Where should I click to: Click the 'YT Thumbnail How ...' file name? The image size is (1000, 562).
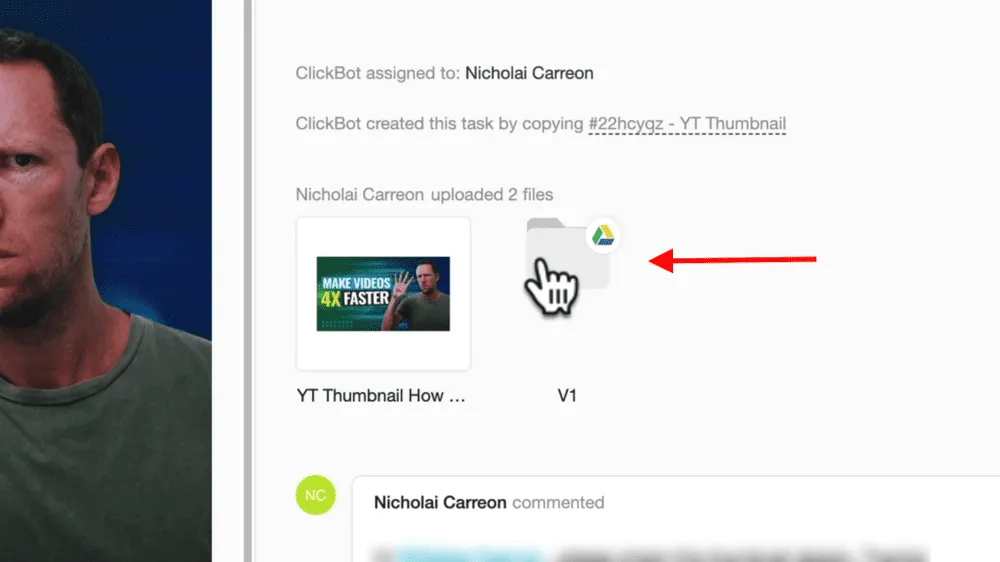(x=381, y=396)
